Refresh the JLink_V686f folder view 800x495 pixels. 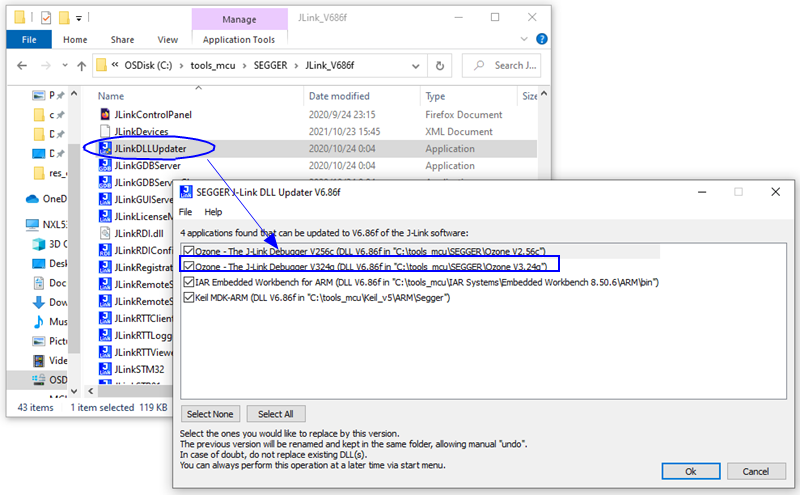(x=439, y=65)
